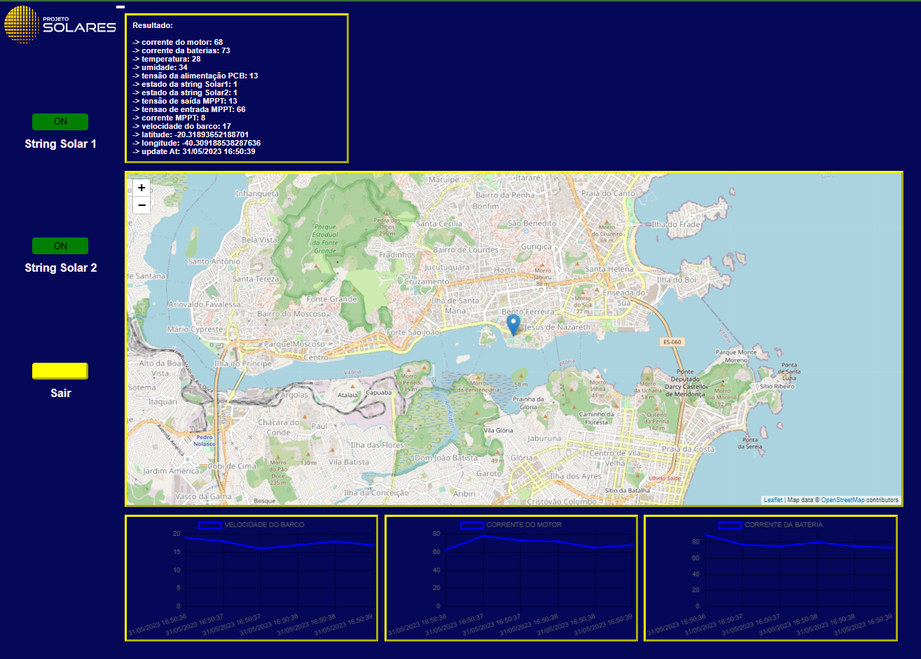This screenshot has height=659, width=921.
Task: Select the 'corrente da baterias: 73' line
Action: click(181, 51)
